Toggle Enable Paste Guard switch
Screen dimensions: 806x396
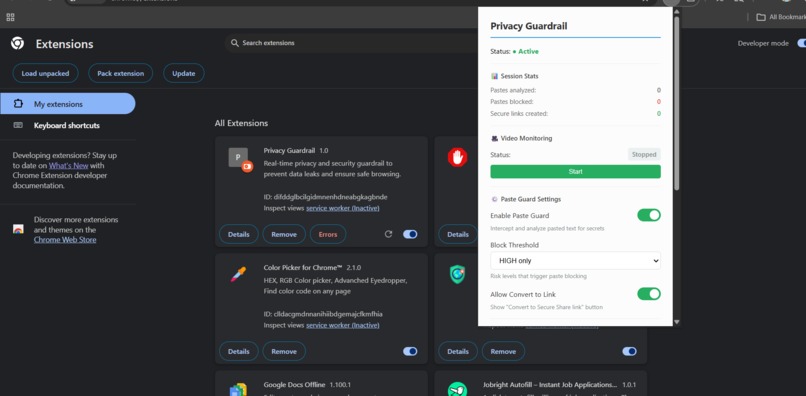click(649, 215)
